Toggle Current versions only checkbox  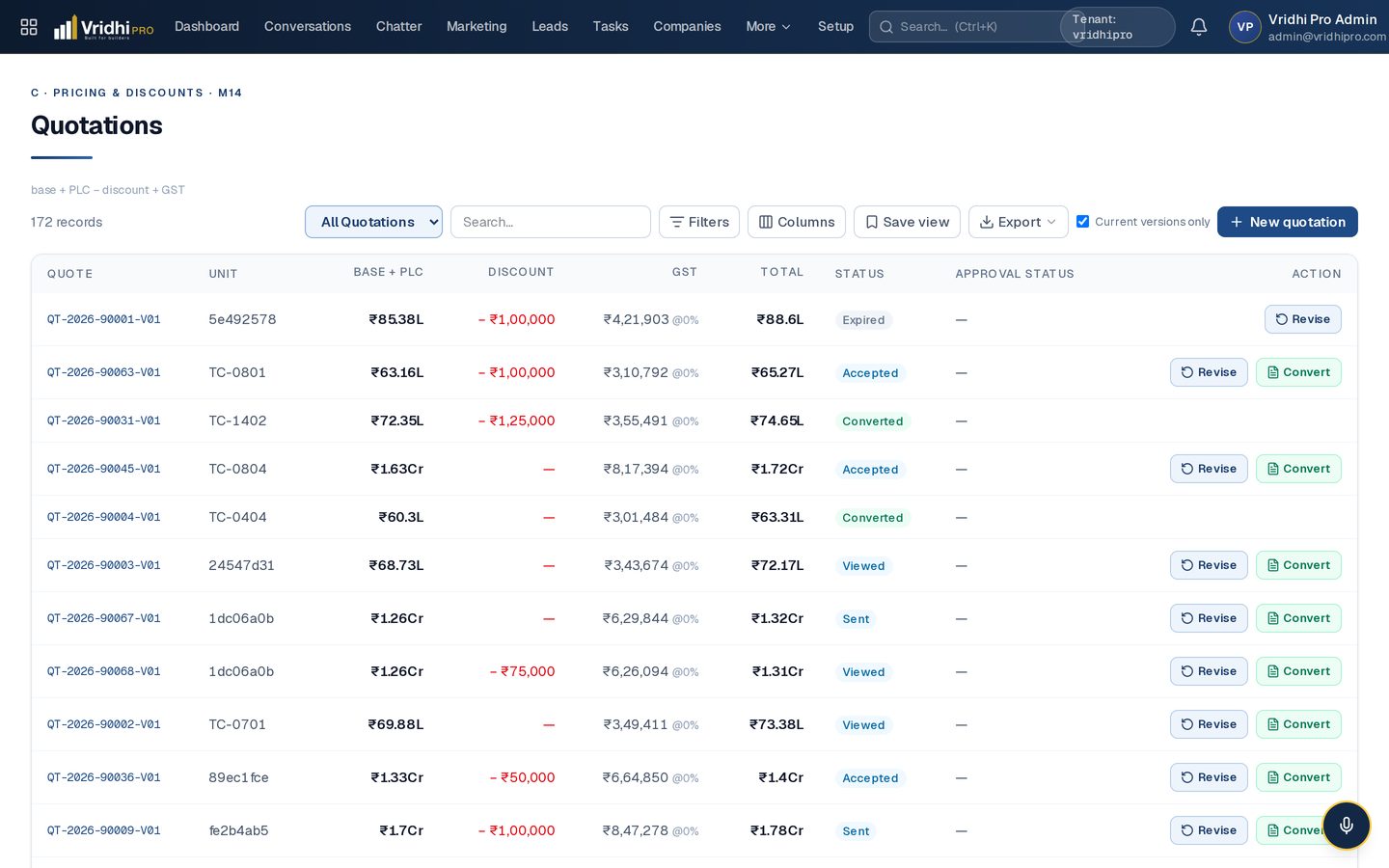click(1083, 222)
